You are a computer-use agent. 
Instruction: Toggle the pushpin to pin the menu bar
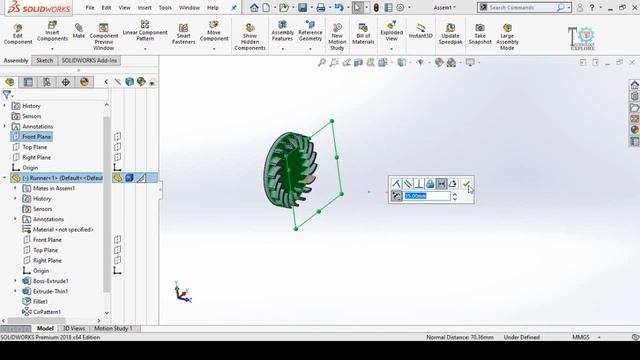click(234, 8)
